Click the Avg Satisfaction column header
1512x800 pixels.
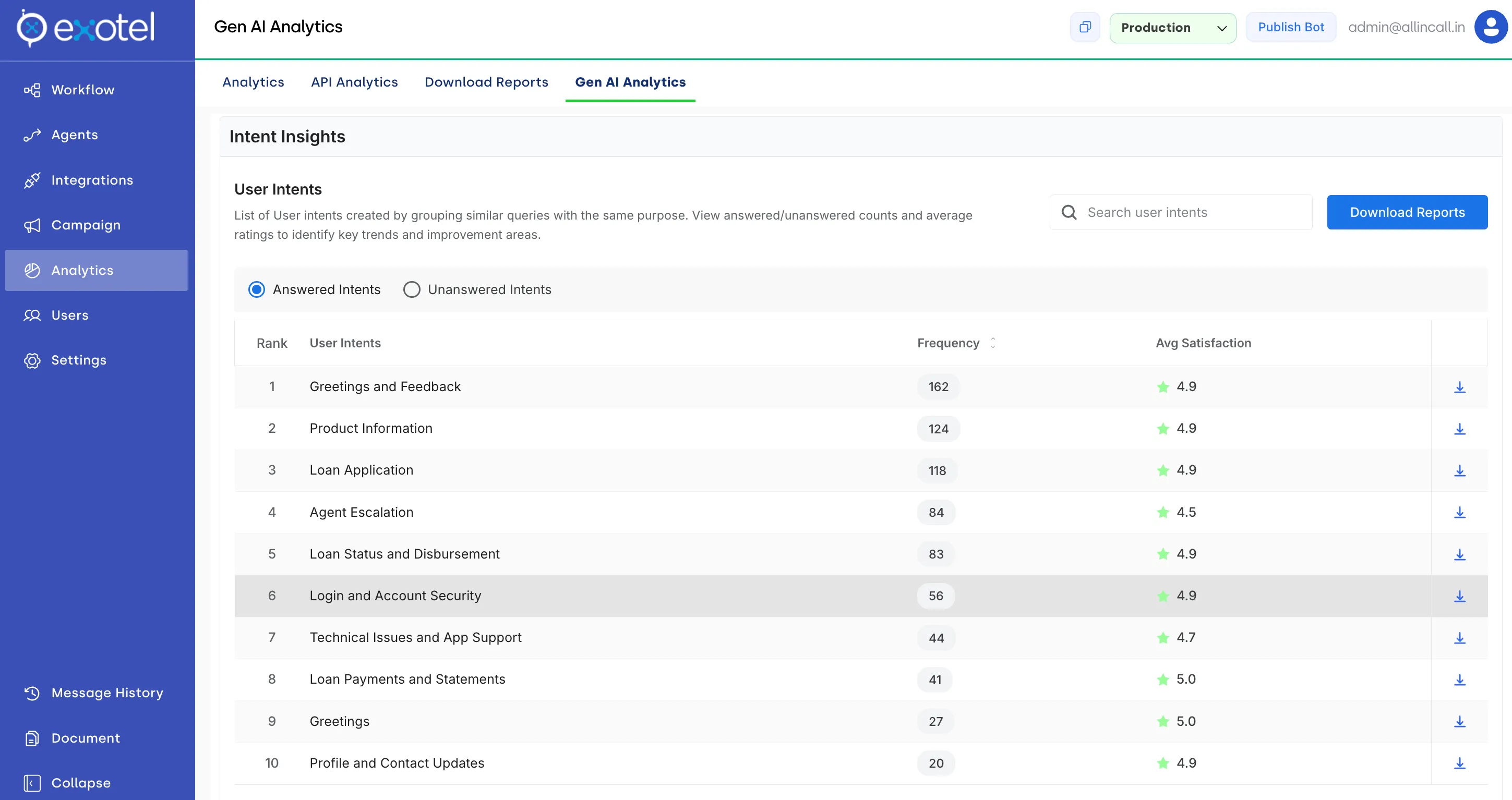click(1203, 343)
